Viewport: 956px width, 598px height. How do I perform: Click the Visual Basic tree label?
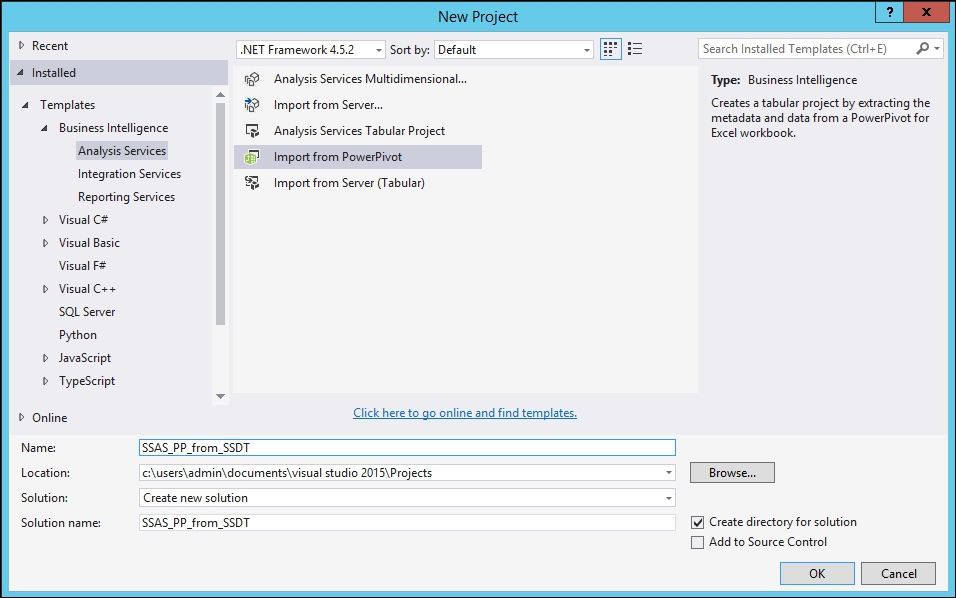pos(89,243)
